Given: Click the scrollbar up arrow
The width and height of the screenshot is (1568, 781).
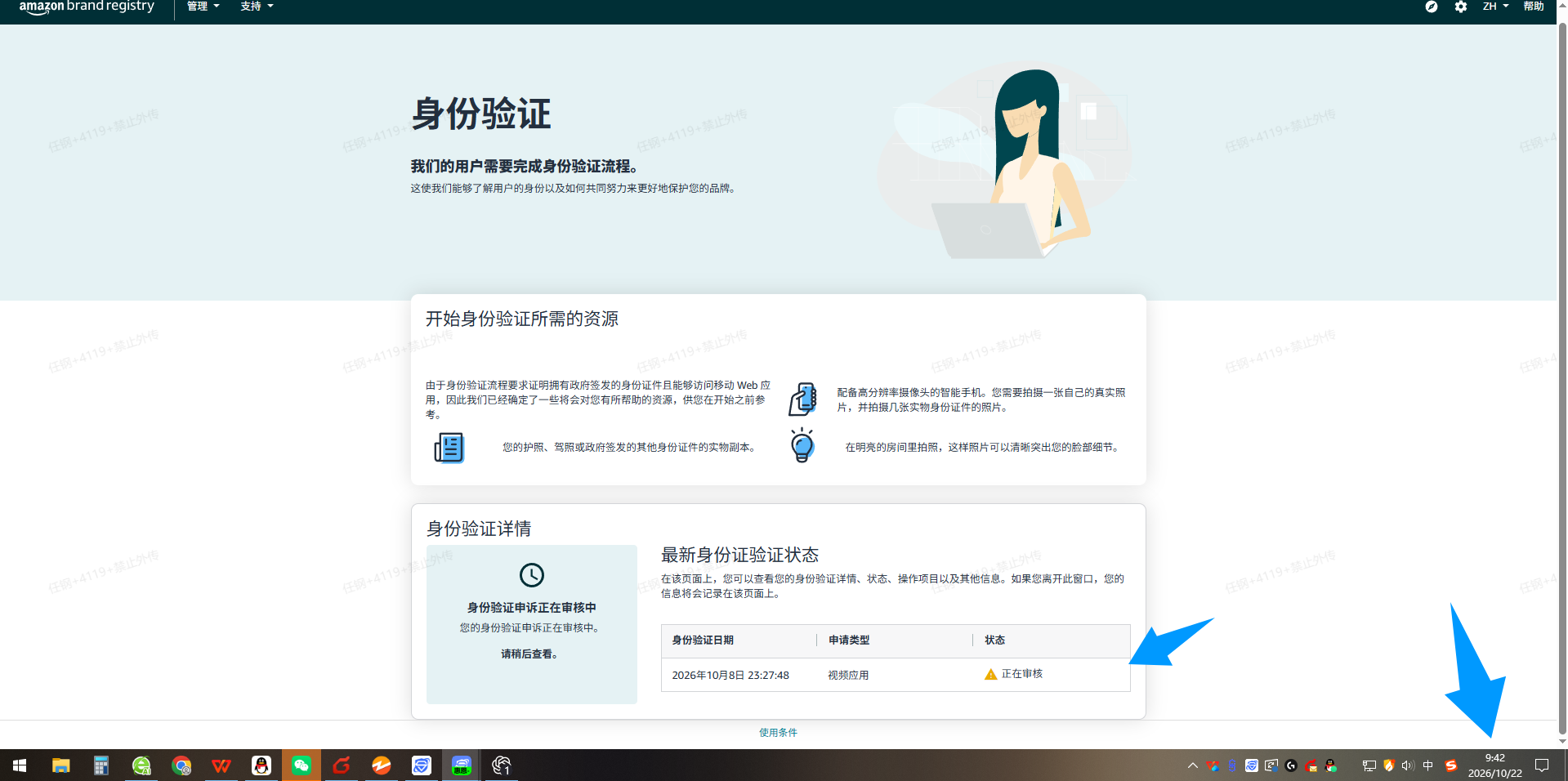Looking at the screenshot, I should click(1562, 5).
